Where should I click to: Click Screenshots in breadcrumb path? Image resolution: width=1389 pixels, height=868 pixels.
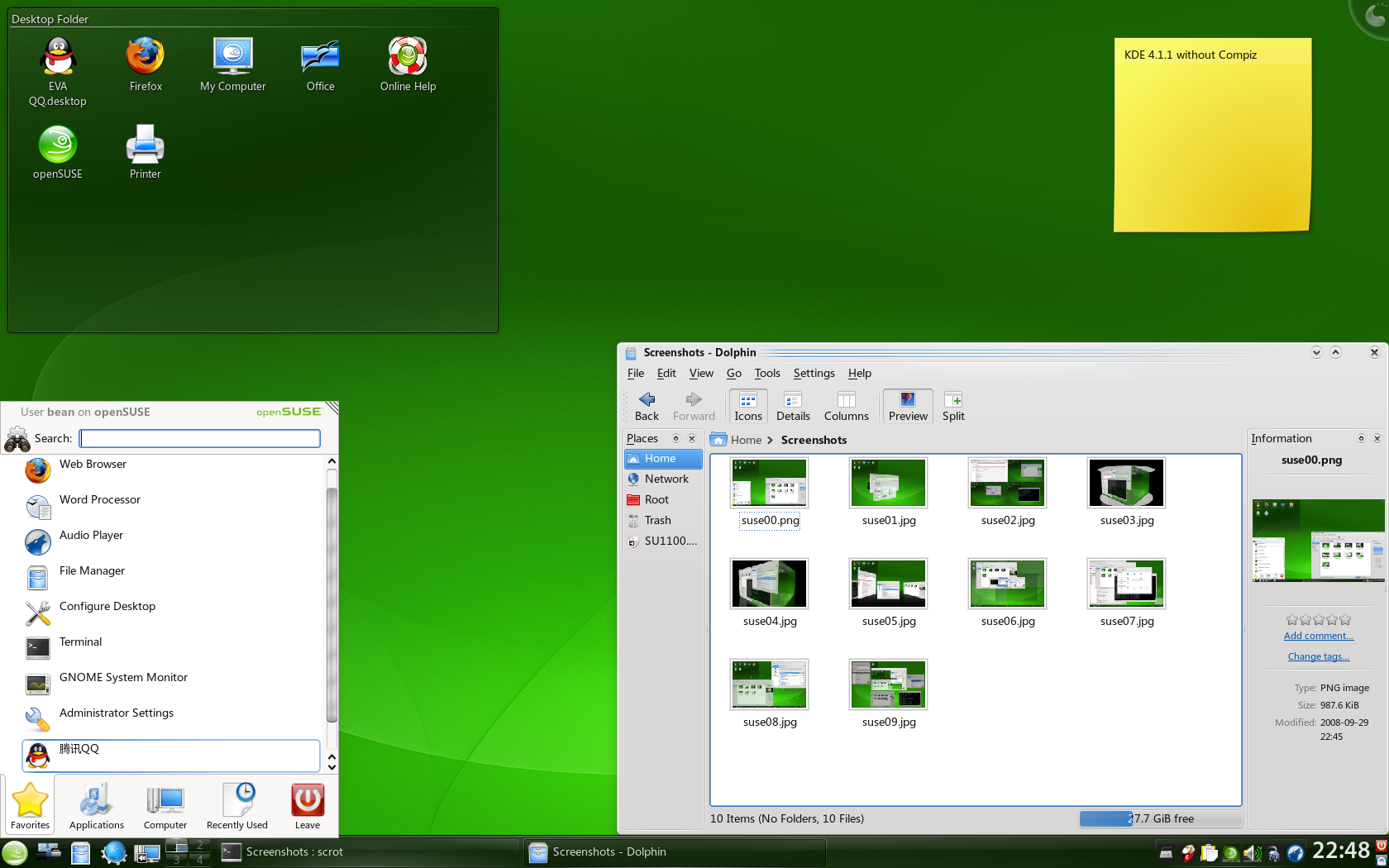(x=814, y=441)
